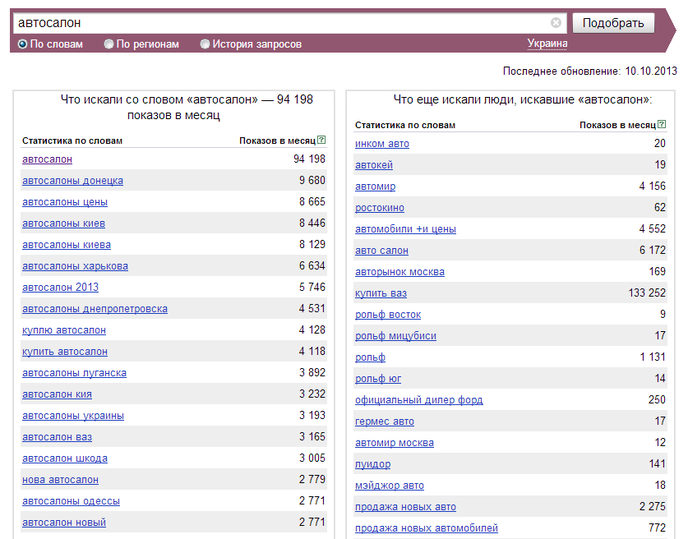Open help icon in left table header
Viewport: 688px width, 539px height.
point(321,140)
